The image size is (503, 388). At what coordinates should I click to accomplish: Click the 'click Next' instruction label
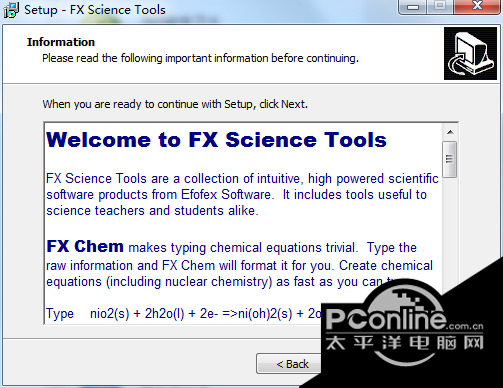[x=175, y=104]
